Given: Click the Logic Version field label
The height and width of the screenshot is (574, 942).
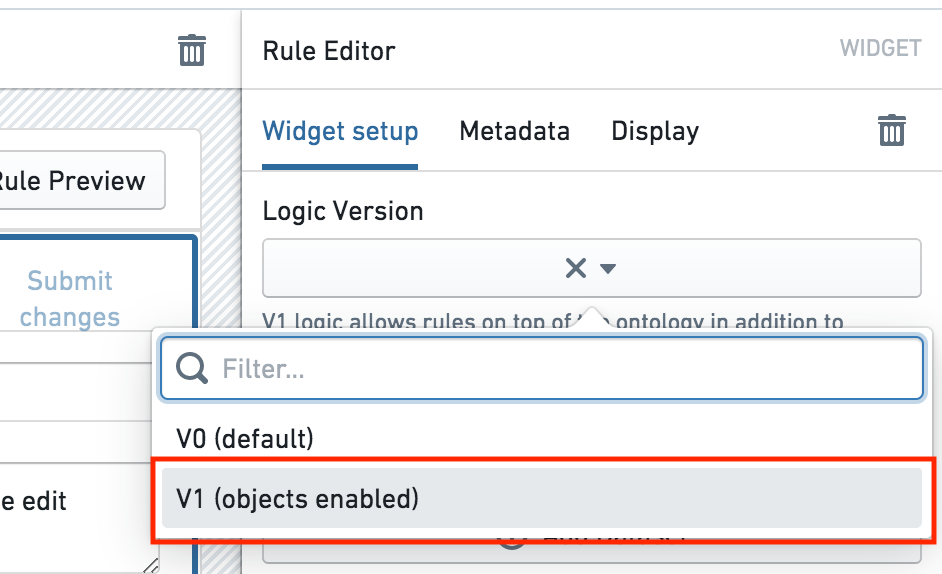Looking at the screenshot, I should 343,211.
